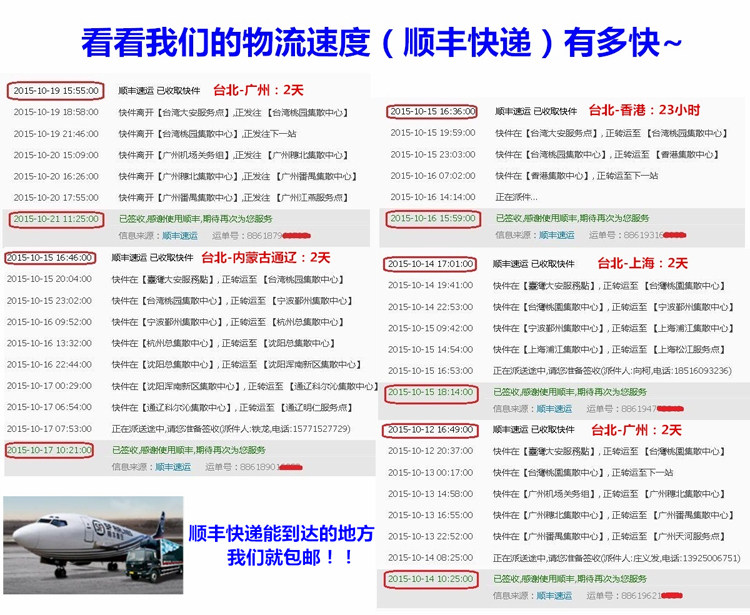
Task: Select the timestamp 2015-10-17 10:21:00
Action: (x=49, y=450)
